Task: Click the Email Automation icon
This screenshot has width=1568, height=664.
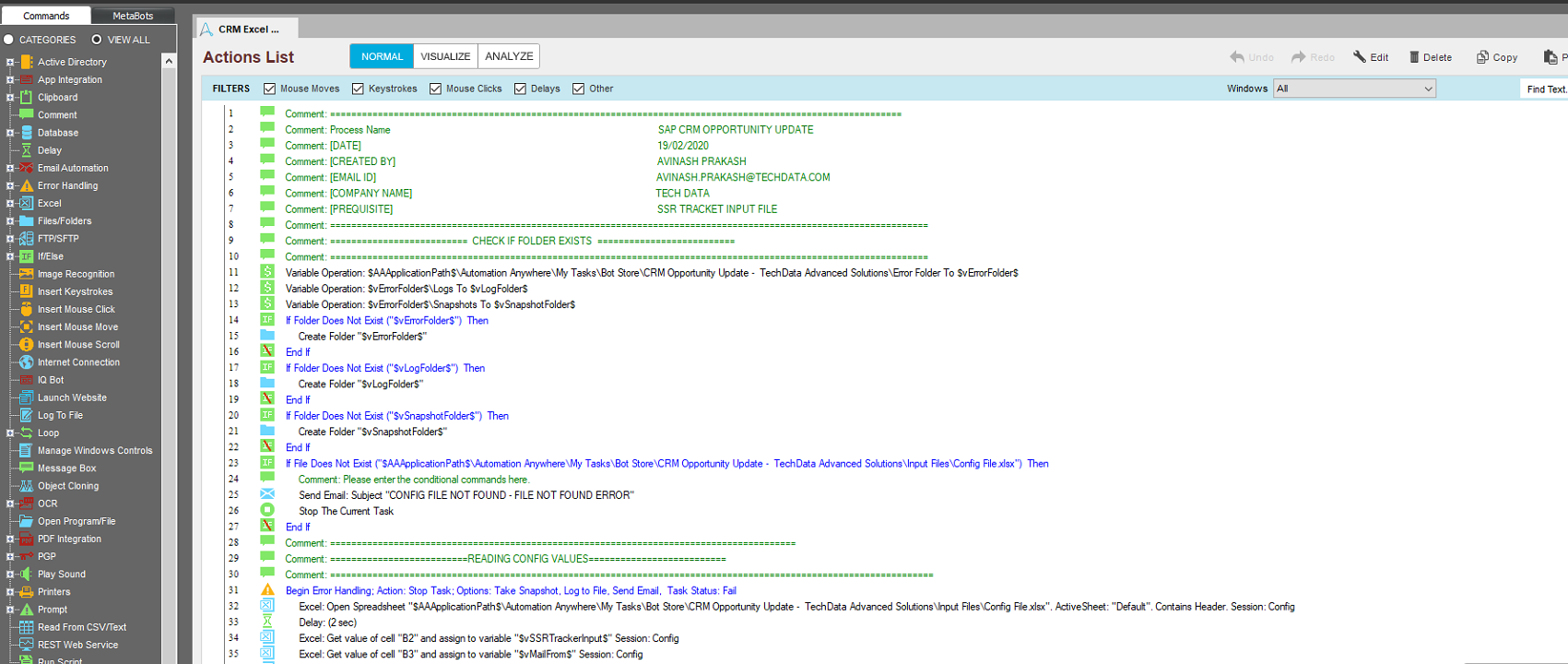Action: point(27,168)
